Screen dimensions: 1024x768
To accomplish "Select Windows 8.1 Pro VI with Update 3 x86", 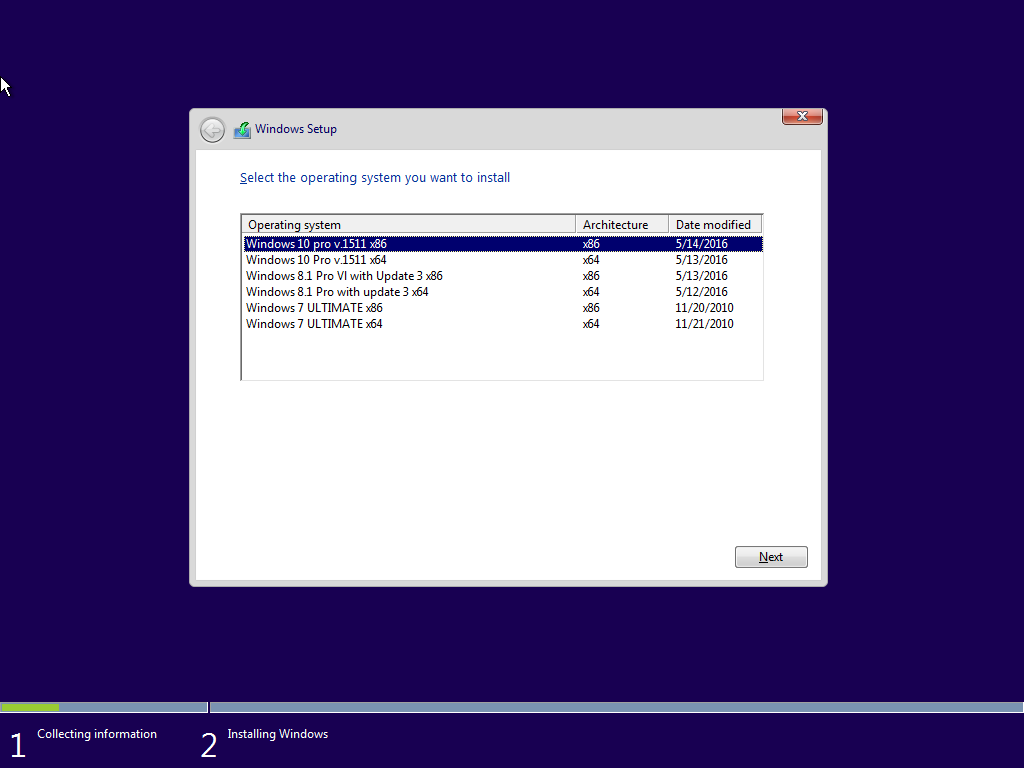I will (x=503, y=276).
